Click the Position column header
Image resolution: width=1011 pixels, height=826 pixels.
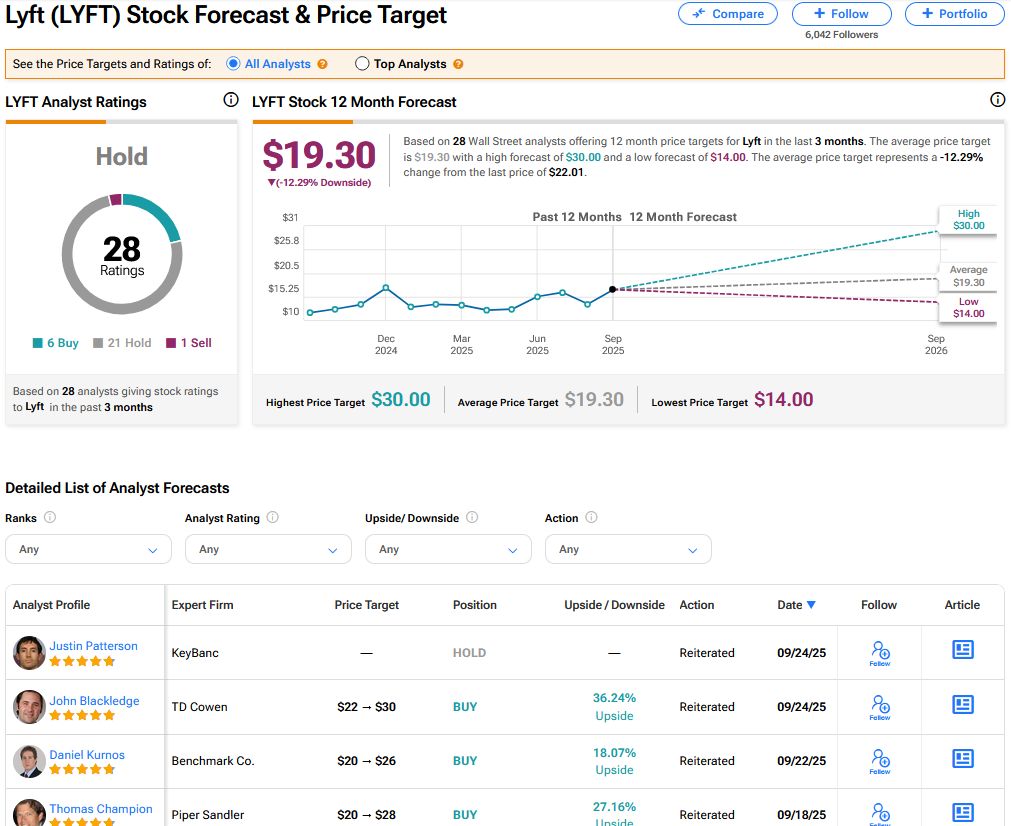475,605
